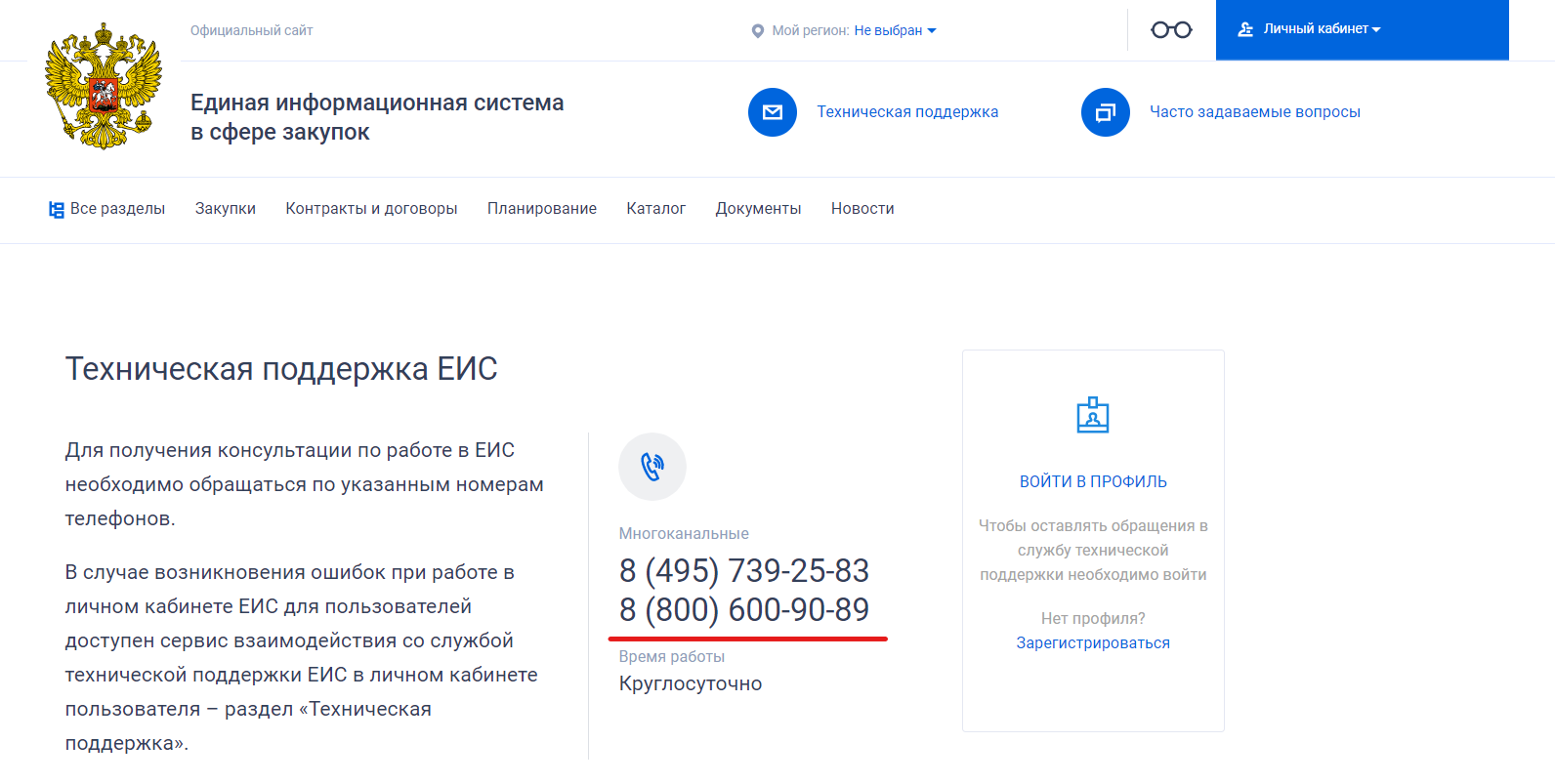Click phone number 8 (800) 600-90-89
This screenshot has width=1555, height=784.
(744, 609)
